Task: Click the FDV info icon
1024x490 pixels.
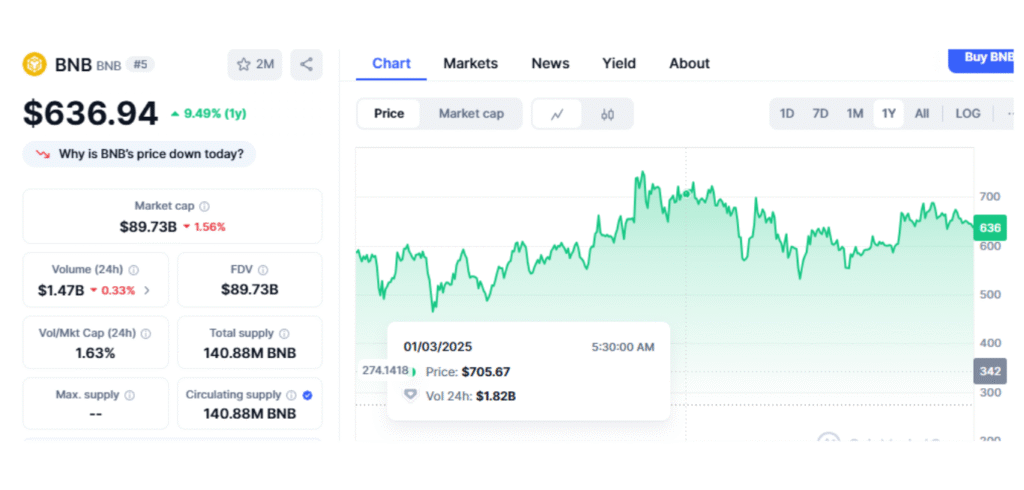Action: (x=261, y=269)
